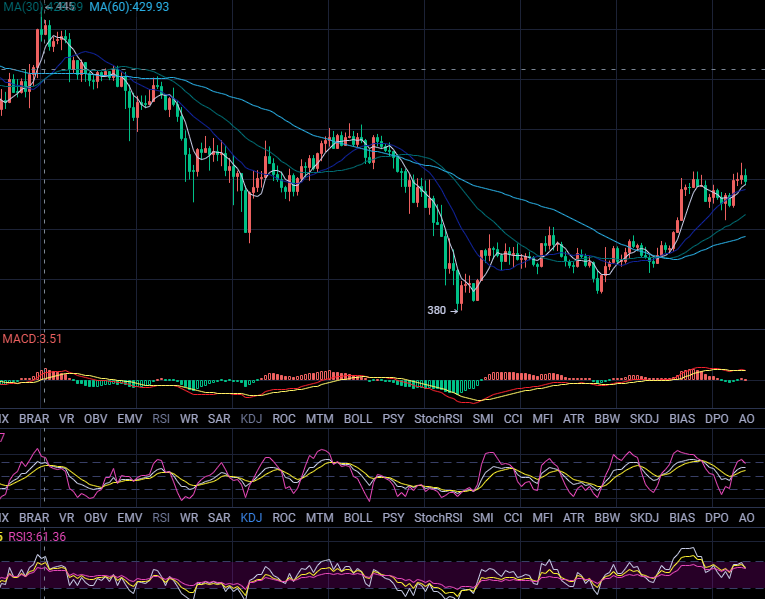Select SKDJ indicator under the MACD pane

644,419
